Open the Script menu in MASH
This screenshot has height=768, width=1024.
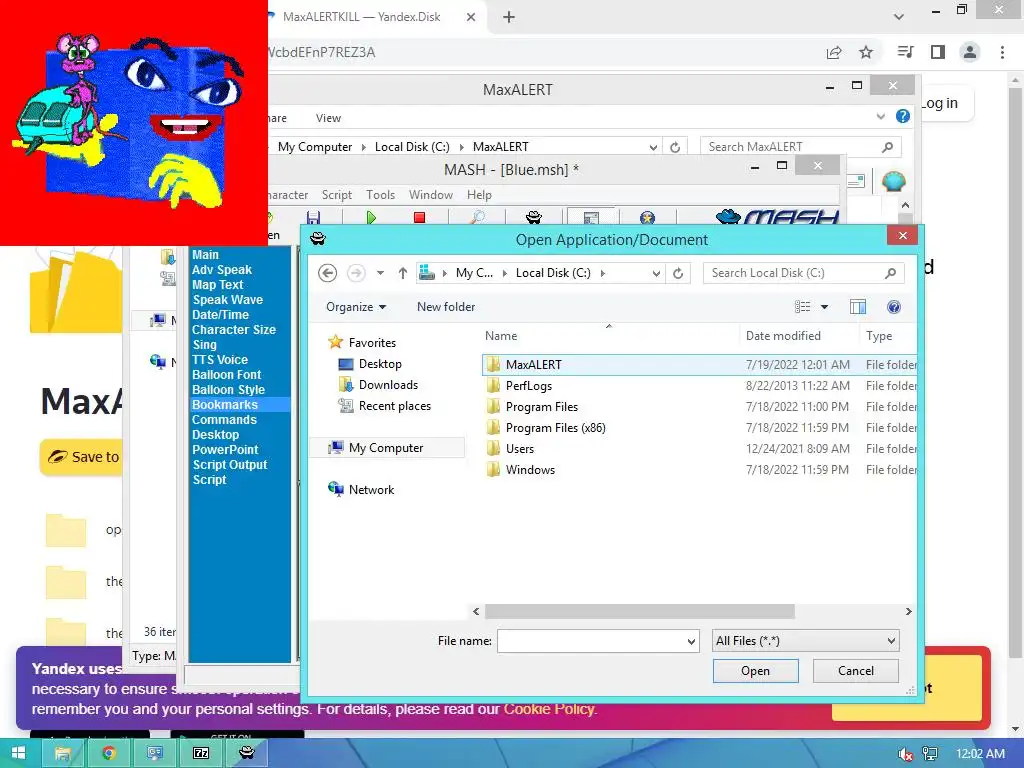(x=336, y=195)
